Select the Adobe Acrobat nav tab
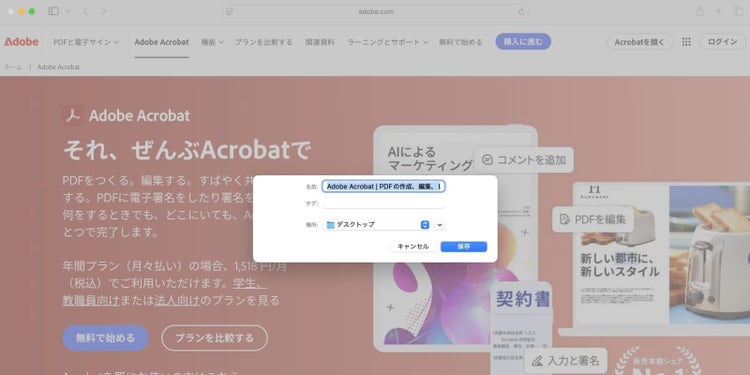750x375 pixels. tap(161, 42)
